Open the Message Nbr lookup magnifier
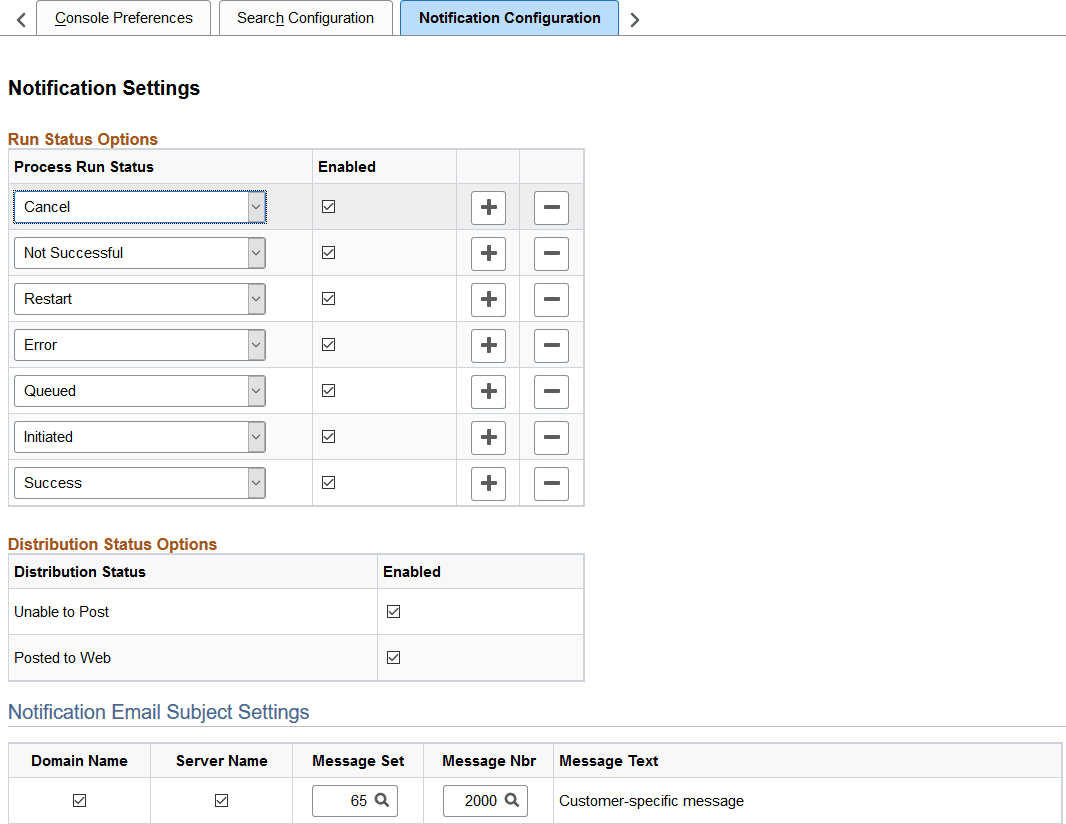1066x824 pixels. tap(512, 800)
